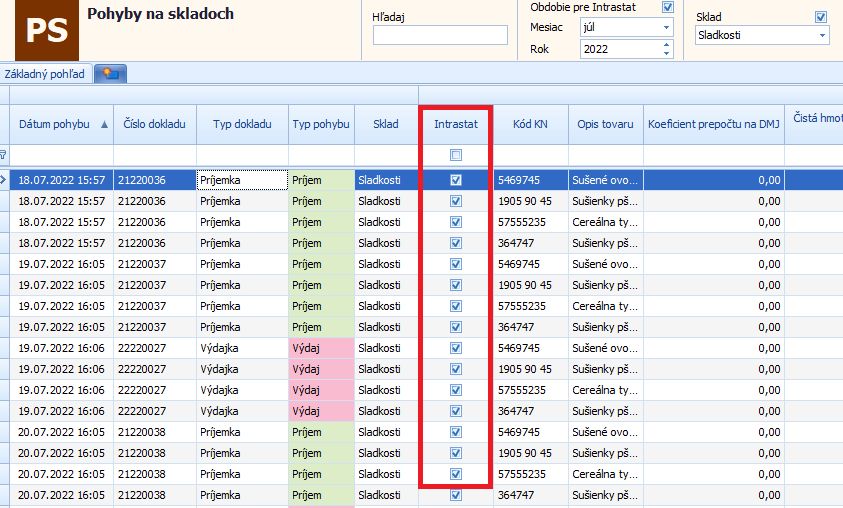The height and width of the screenshot is (508, 843).
Task: Sort by Sklad column header
Action: 386,124
